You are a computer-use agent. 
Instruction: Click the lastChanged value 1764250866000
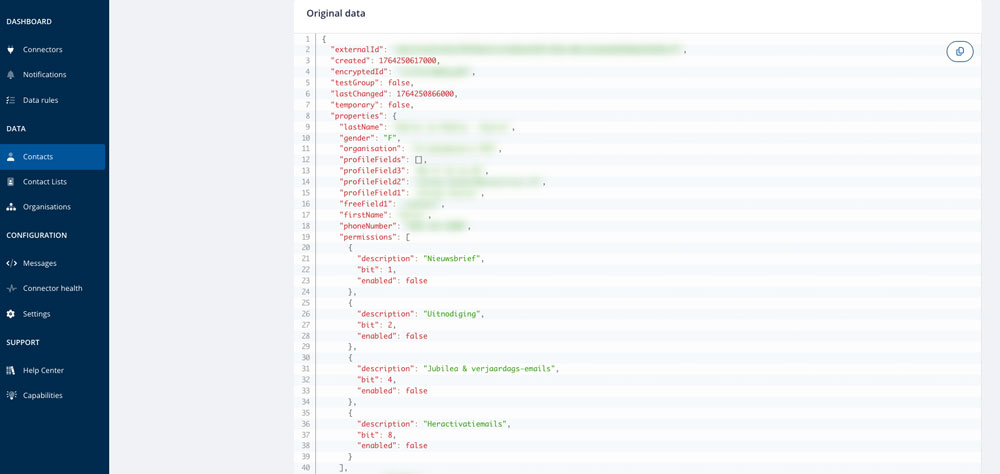pyautogui.click(x=426, y=93)
